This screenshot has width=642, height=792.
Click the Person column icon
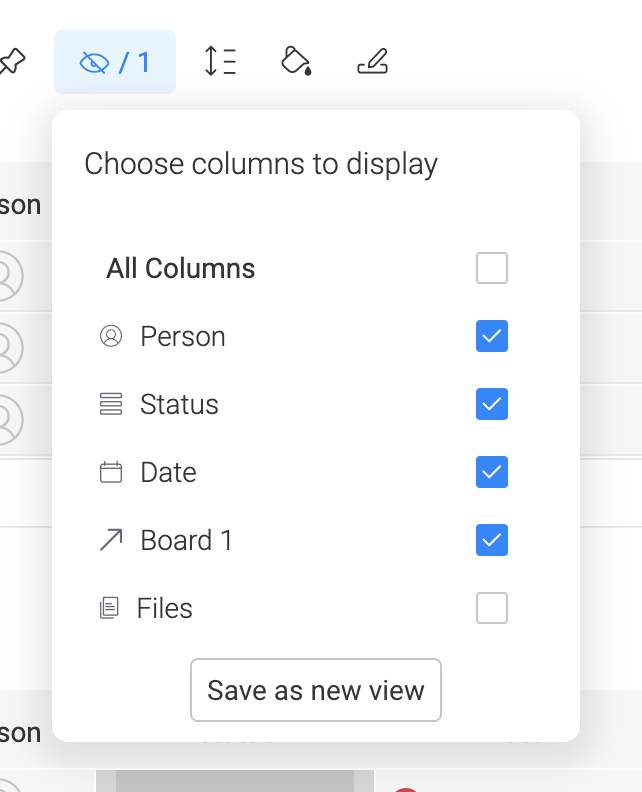point(111,336)
